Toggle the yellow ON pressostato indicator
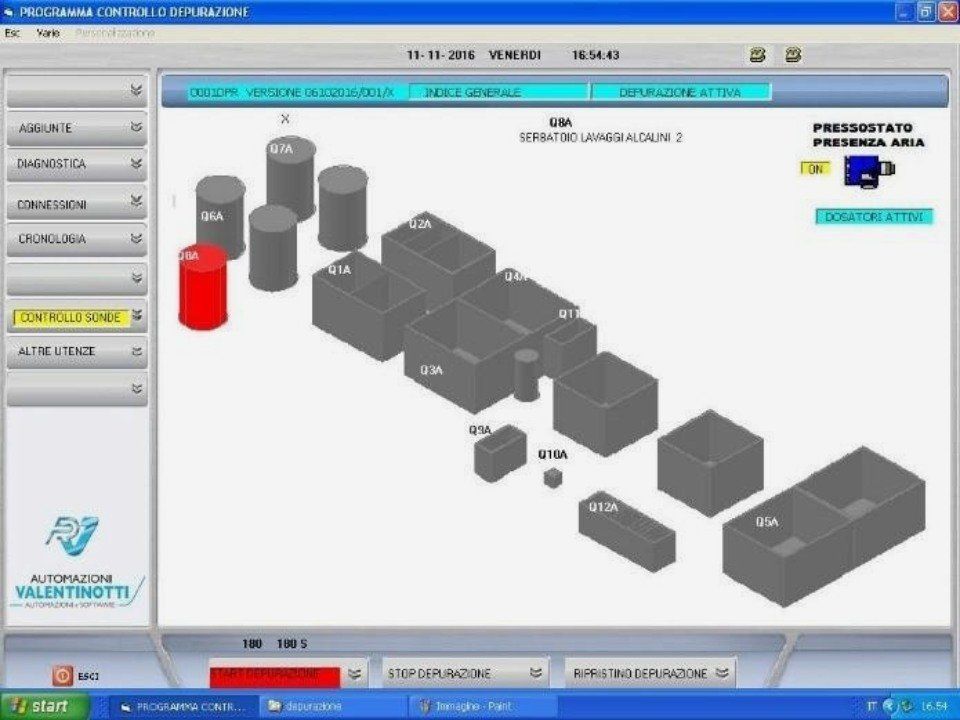The width and height of the screenshot is (960, 720). 816,169
